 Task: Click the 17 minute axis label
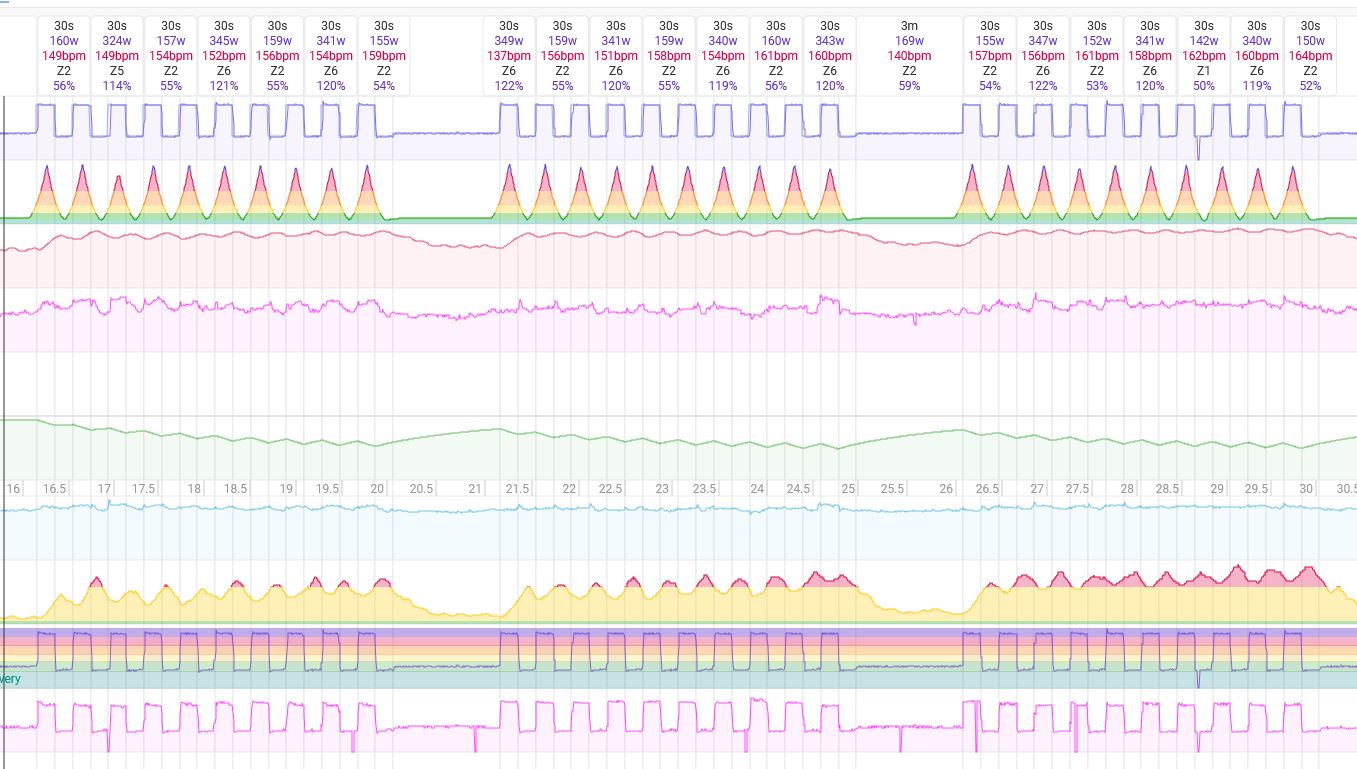[104, 489]
